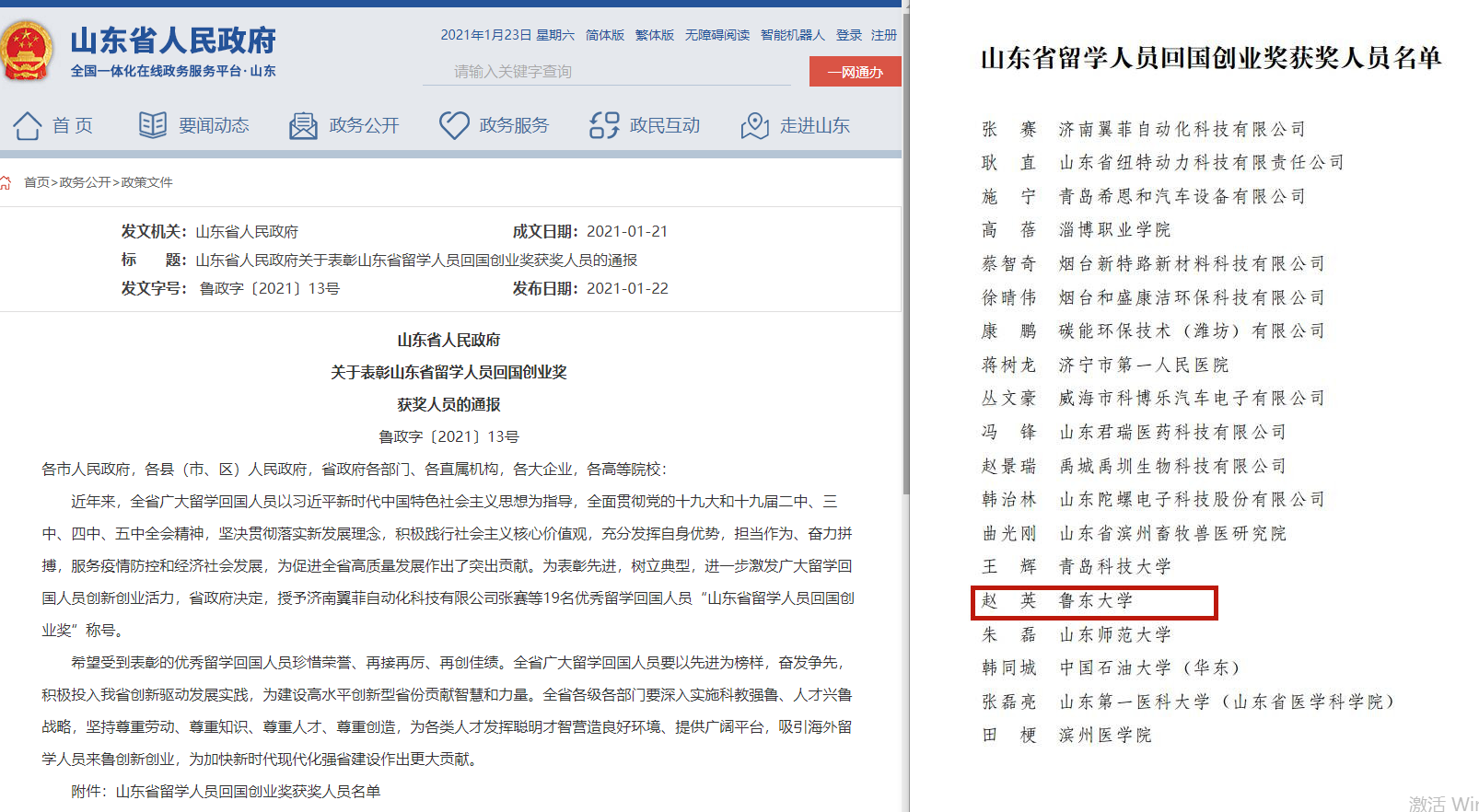Click the 标题 field's document title text
Image resolution: width=1479 pixels, height=812 pixels.
(x=416, y=260)
